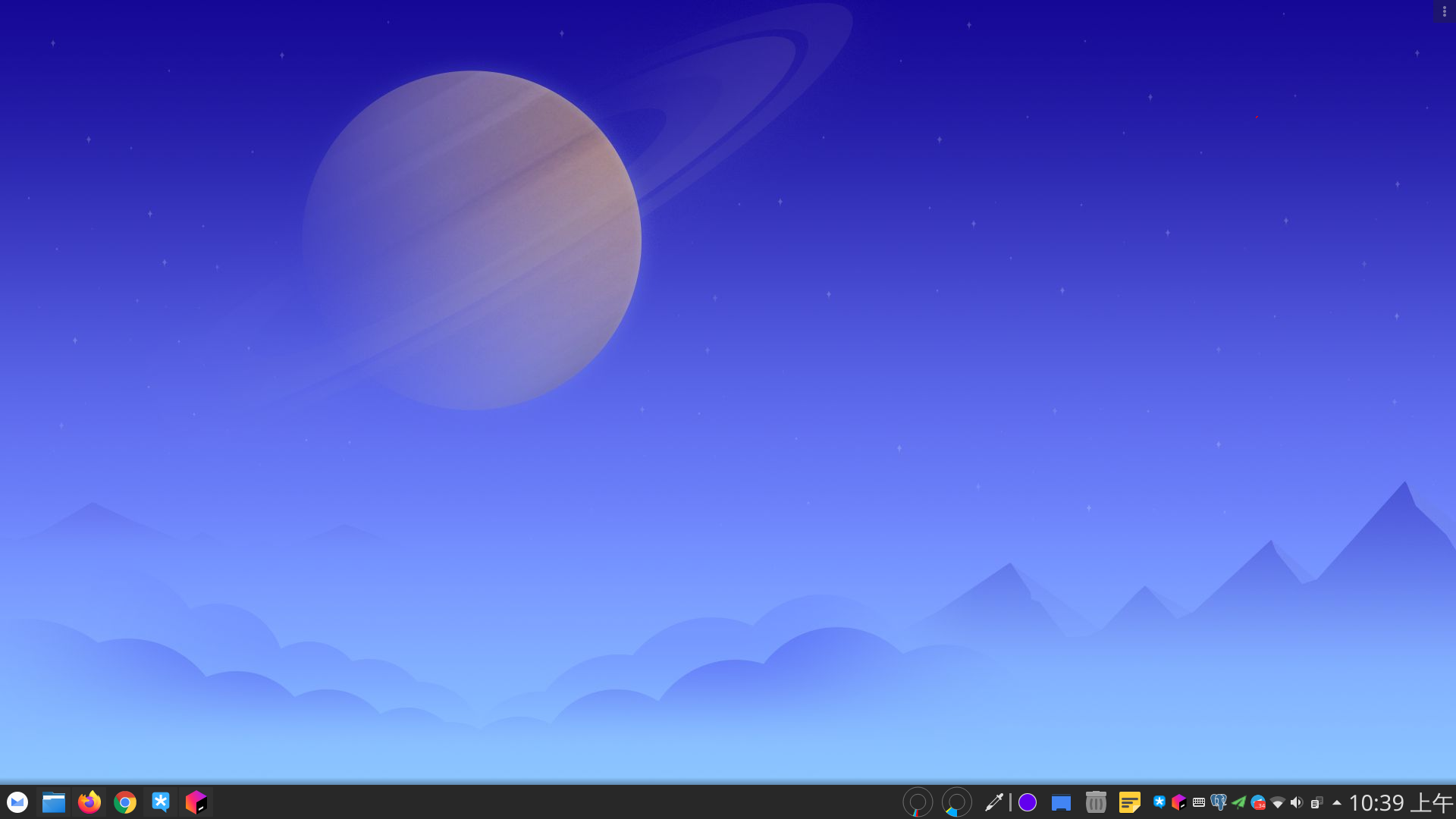The width and height of the screenshot is (1456, 819).
Task: Open the blue asterisk chat app
Action: (x=160, y=802)
